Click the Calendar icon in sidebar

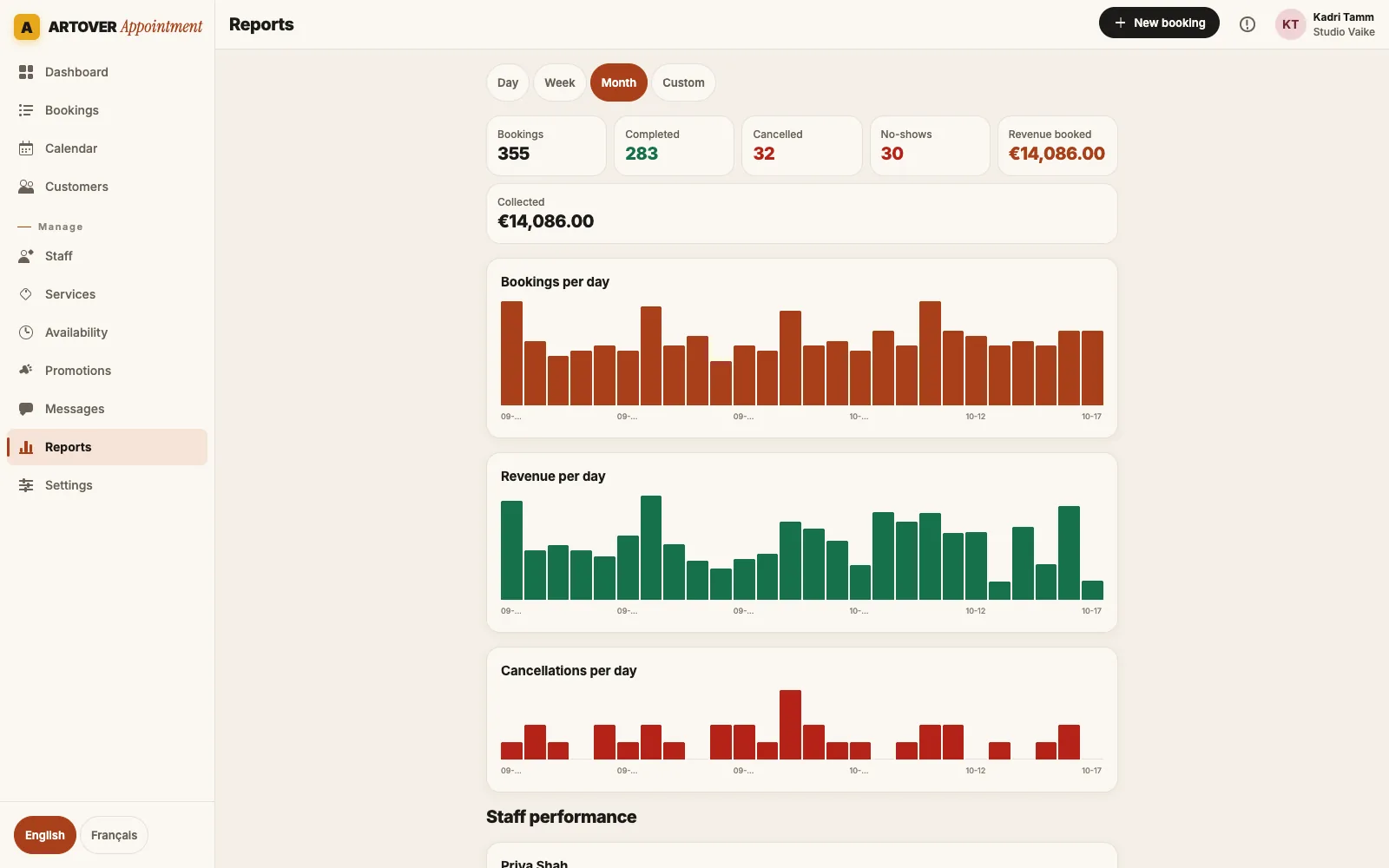26,148
